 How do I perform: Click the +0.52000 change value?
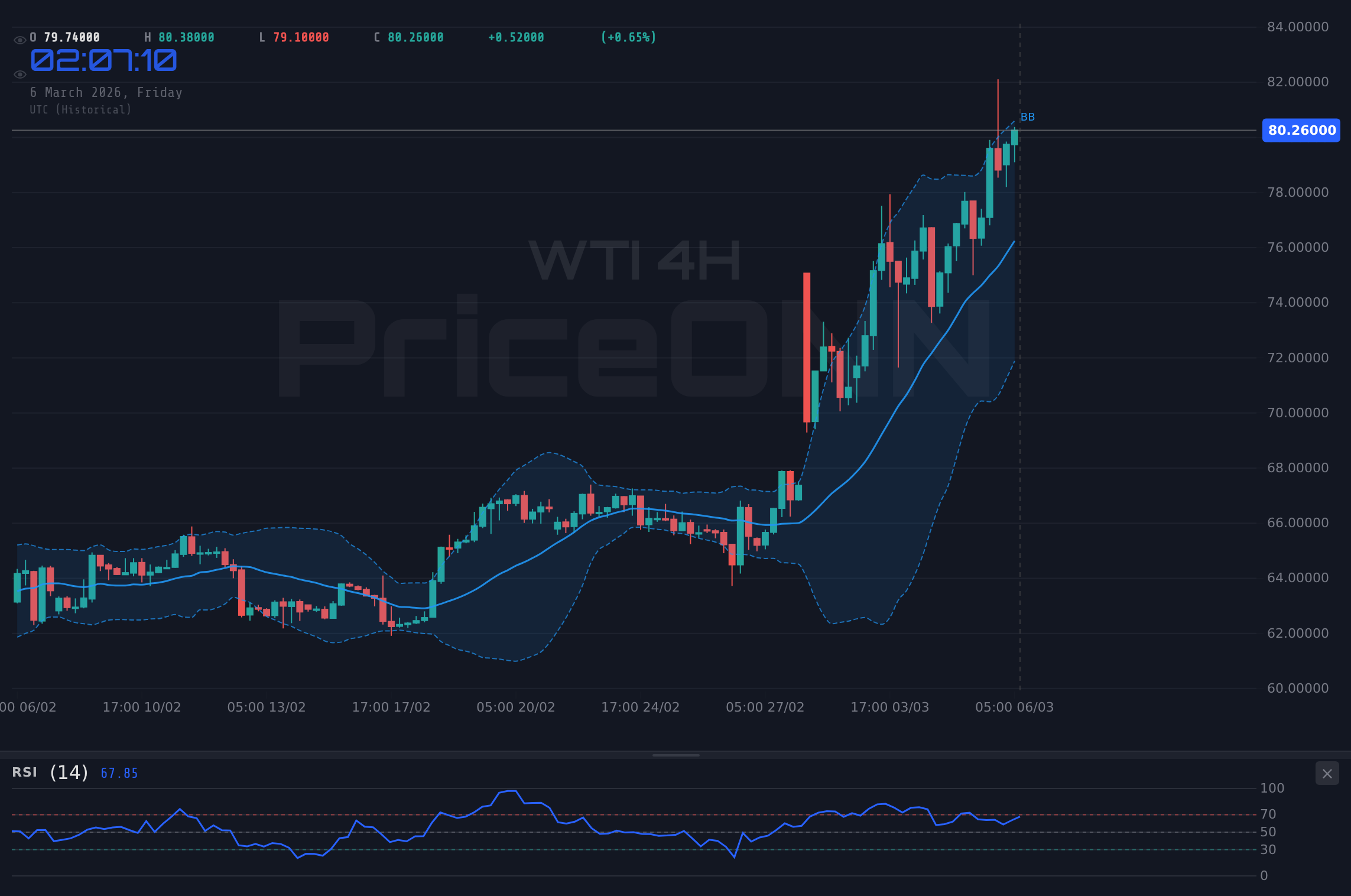tap(516, 37)
